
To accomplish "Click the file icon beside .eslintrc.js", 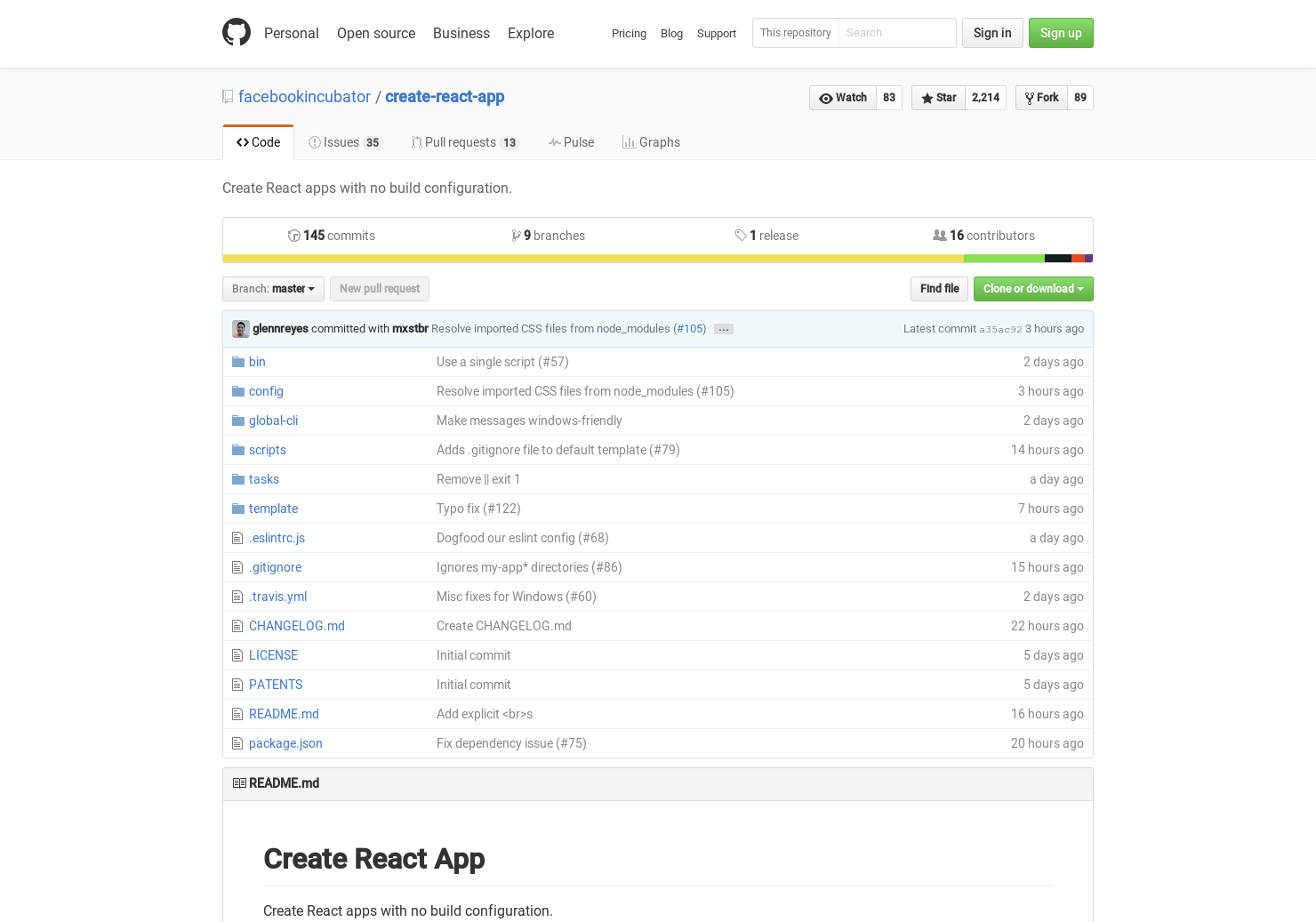I will coord(237,537).
